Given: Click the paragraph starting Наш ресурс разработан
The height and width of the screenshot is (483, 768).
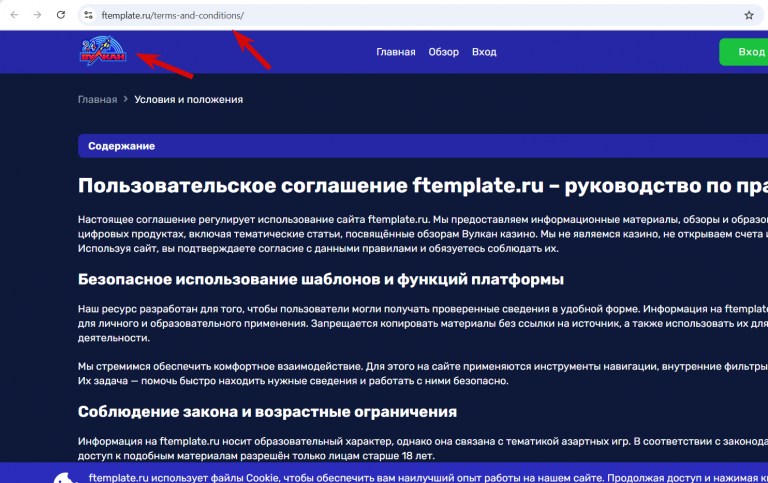Looking at the screenshot, I should [423, 323].
